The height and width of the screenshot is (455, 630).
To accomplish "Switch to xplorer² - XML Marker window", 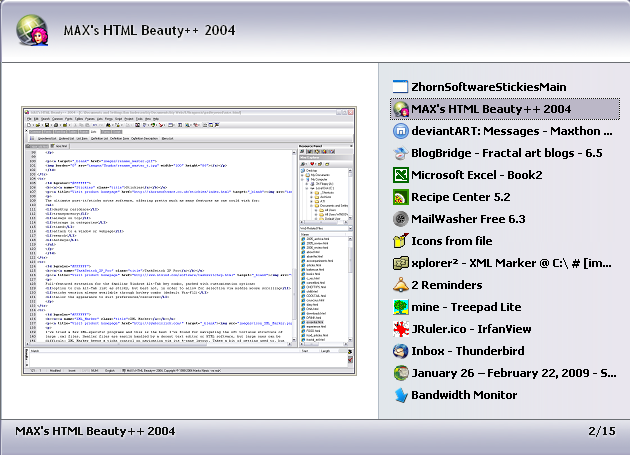I will pyautogui.click(x=511, y=263).
